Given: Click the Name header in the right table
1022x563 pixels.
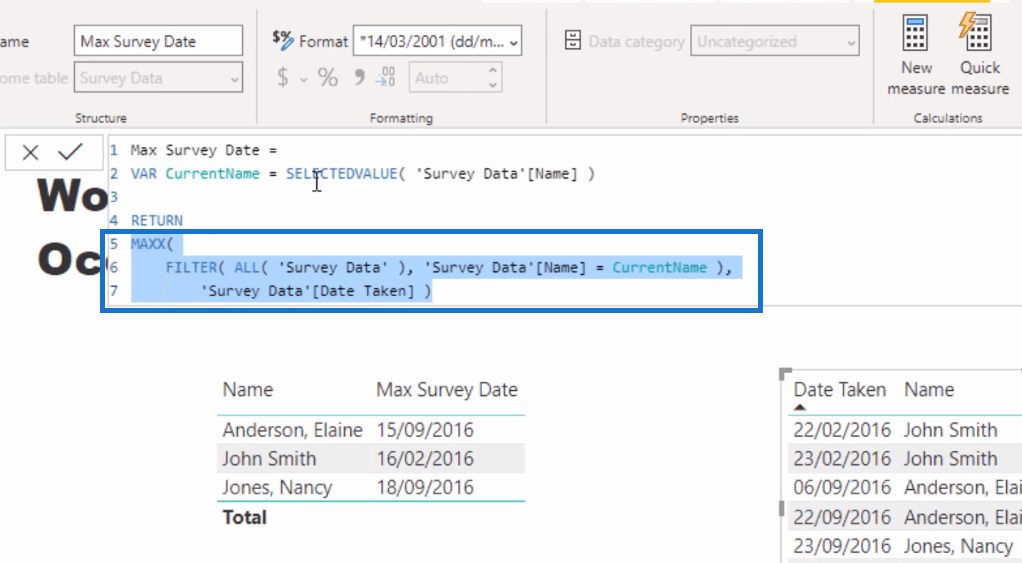Looking at the screenshot, I should (929, 390).
